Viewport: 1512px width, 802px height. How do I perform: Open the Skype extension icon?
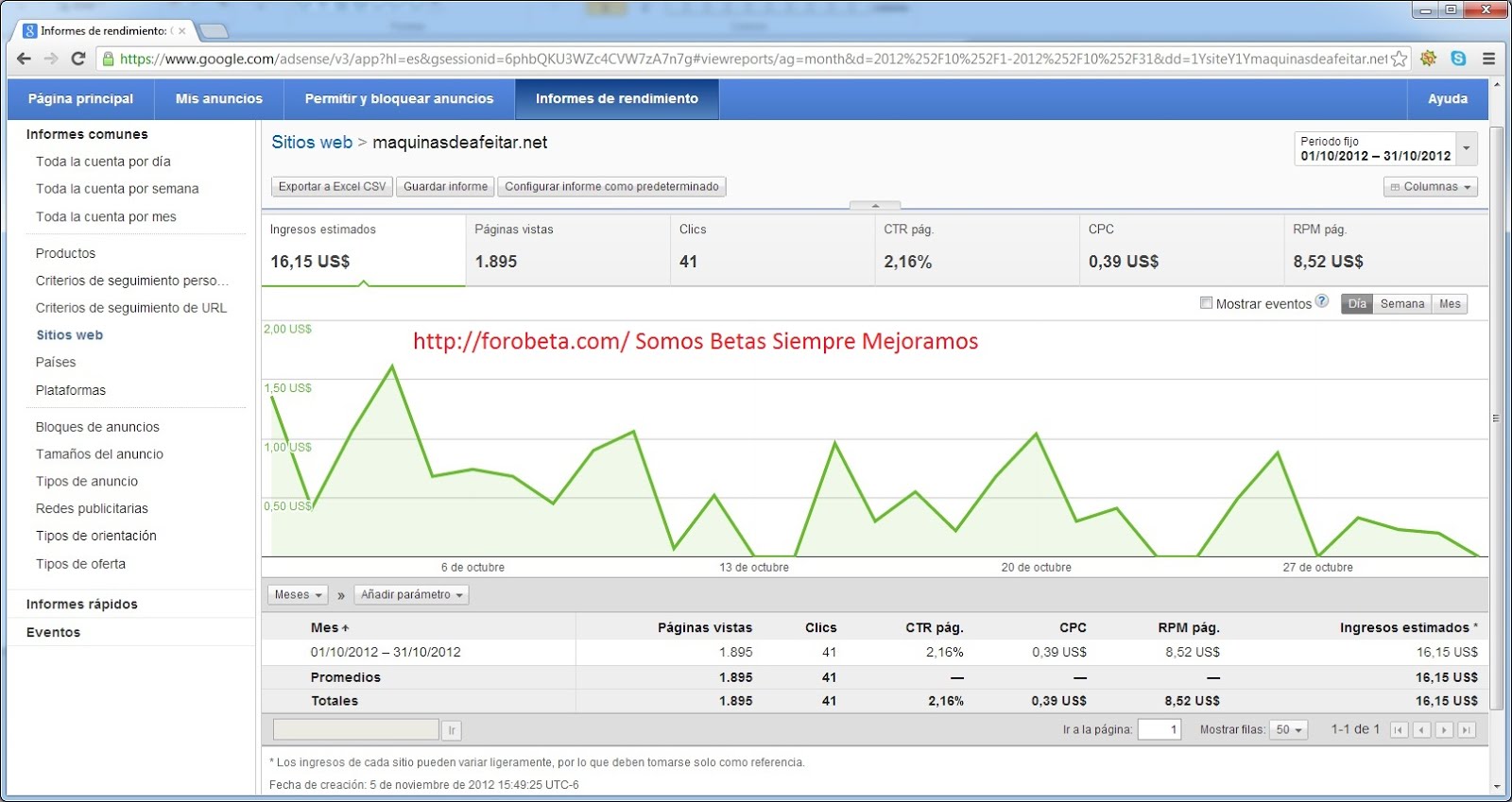pos(1458,59)
